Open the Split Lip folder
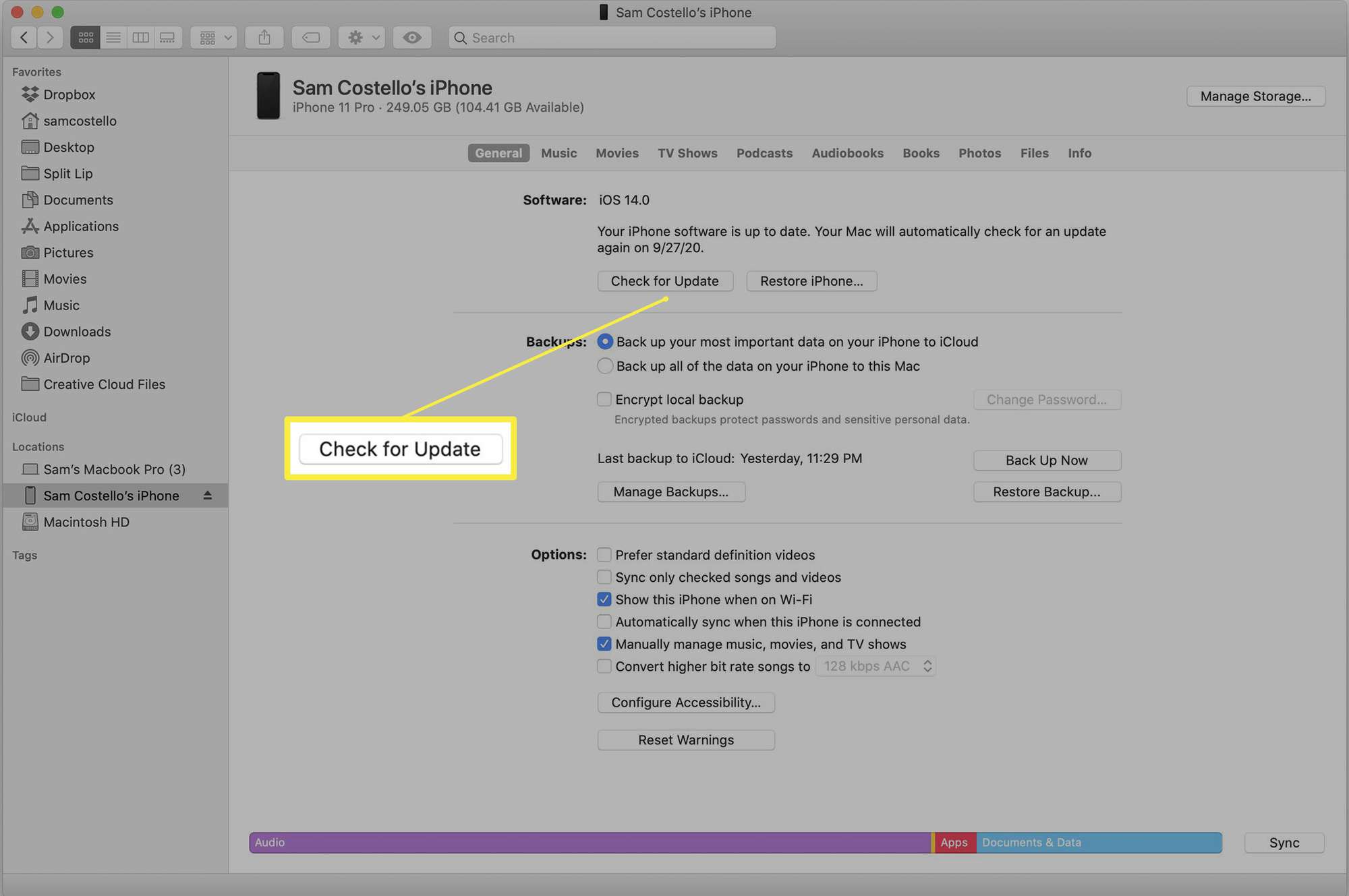The height and width of the screenshot is (896, 1349). pos(68,173)
